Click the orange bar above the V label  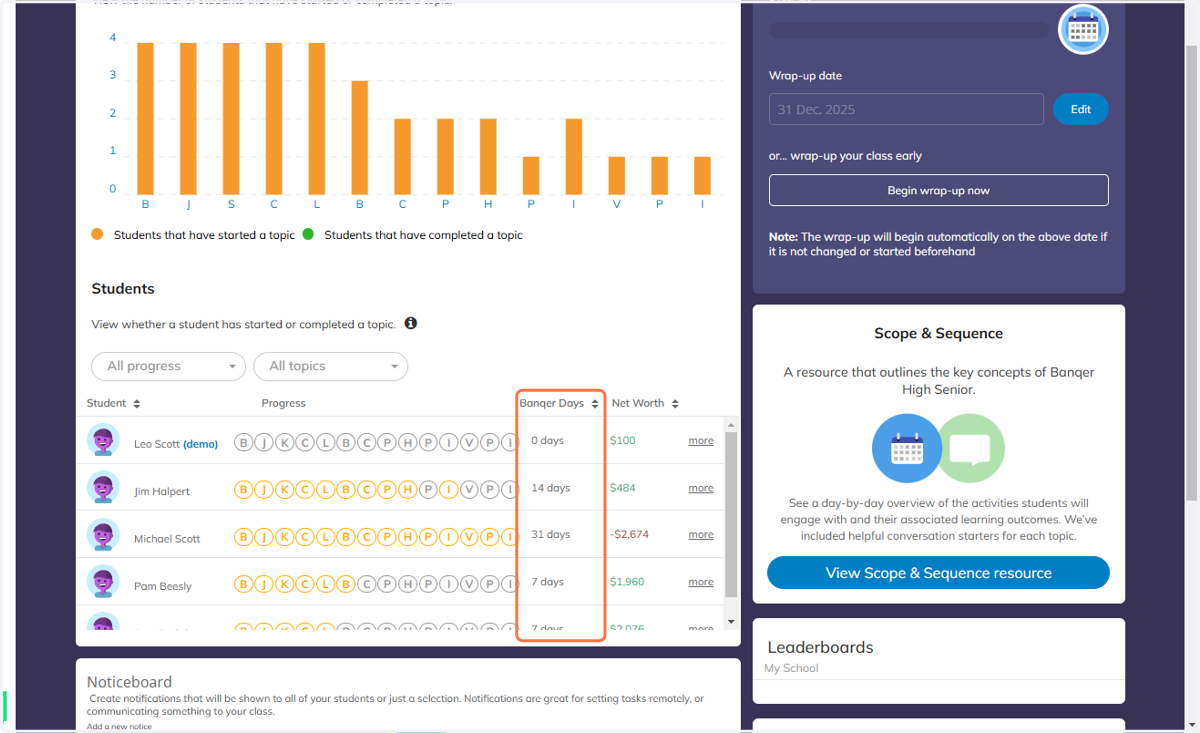point(616,176)
